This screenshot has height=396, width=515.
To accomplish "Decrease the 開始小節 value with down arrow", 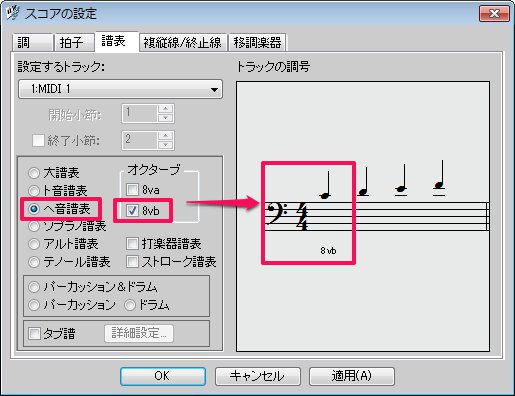I will (x=165, y=118).
